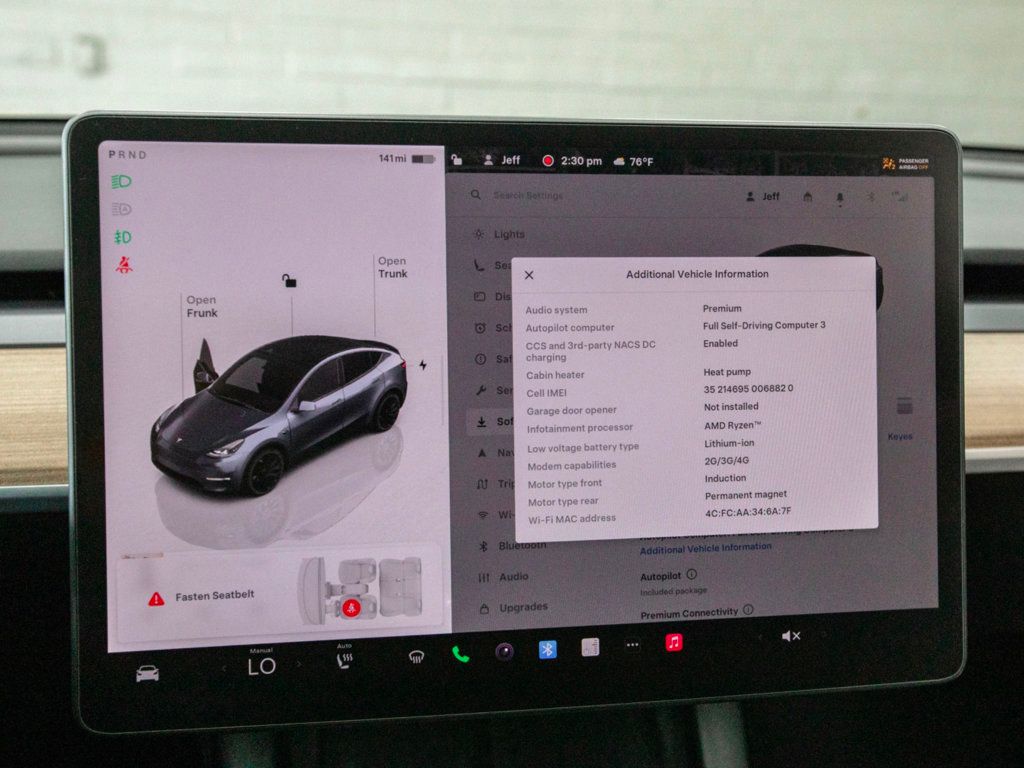Tap the HomeLink garage icon in the settings header
Viewport: 1024px width, 768px height.
point(808,197)
